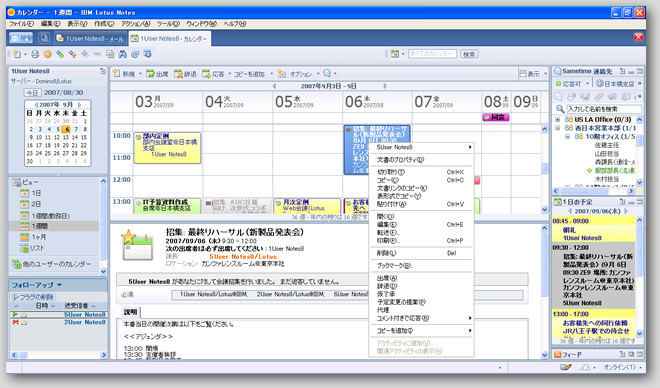The height and width of the screenshot is (388, 660).
Task: Choose ブックマーク in the context menu
Action: tap(421, 266)
